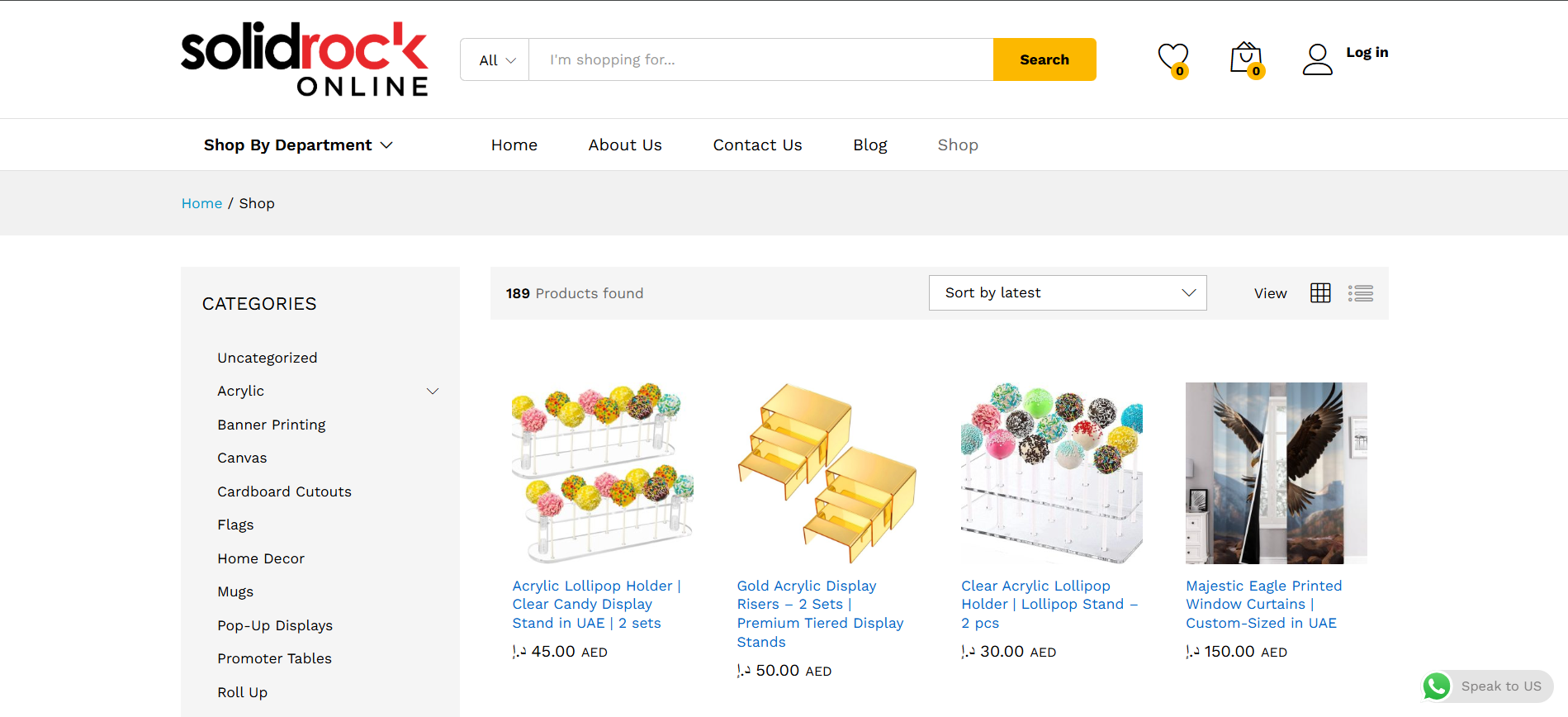1568x717 pixels.
Task: Switch to grid view layout
Action: tap(1320, 293)
